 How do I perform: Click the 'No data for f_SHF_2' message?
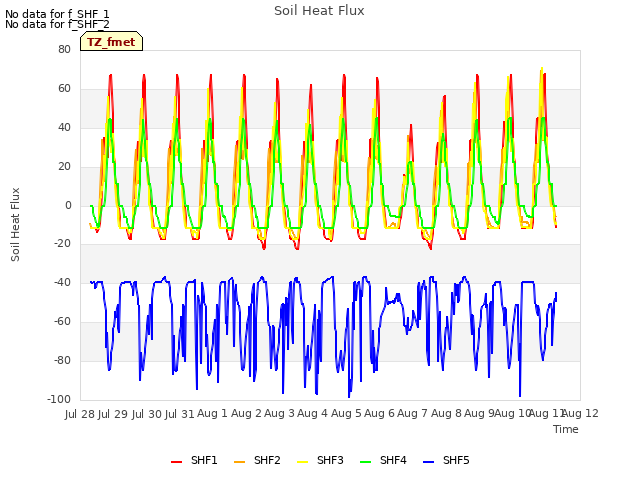point(57,24)
